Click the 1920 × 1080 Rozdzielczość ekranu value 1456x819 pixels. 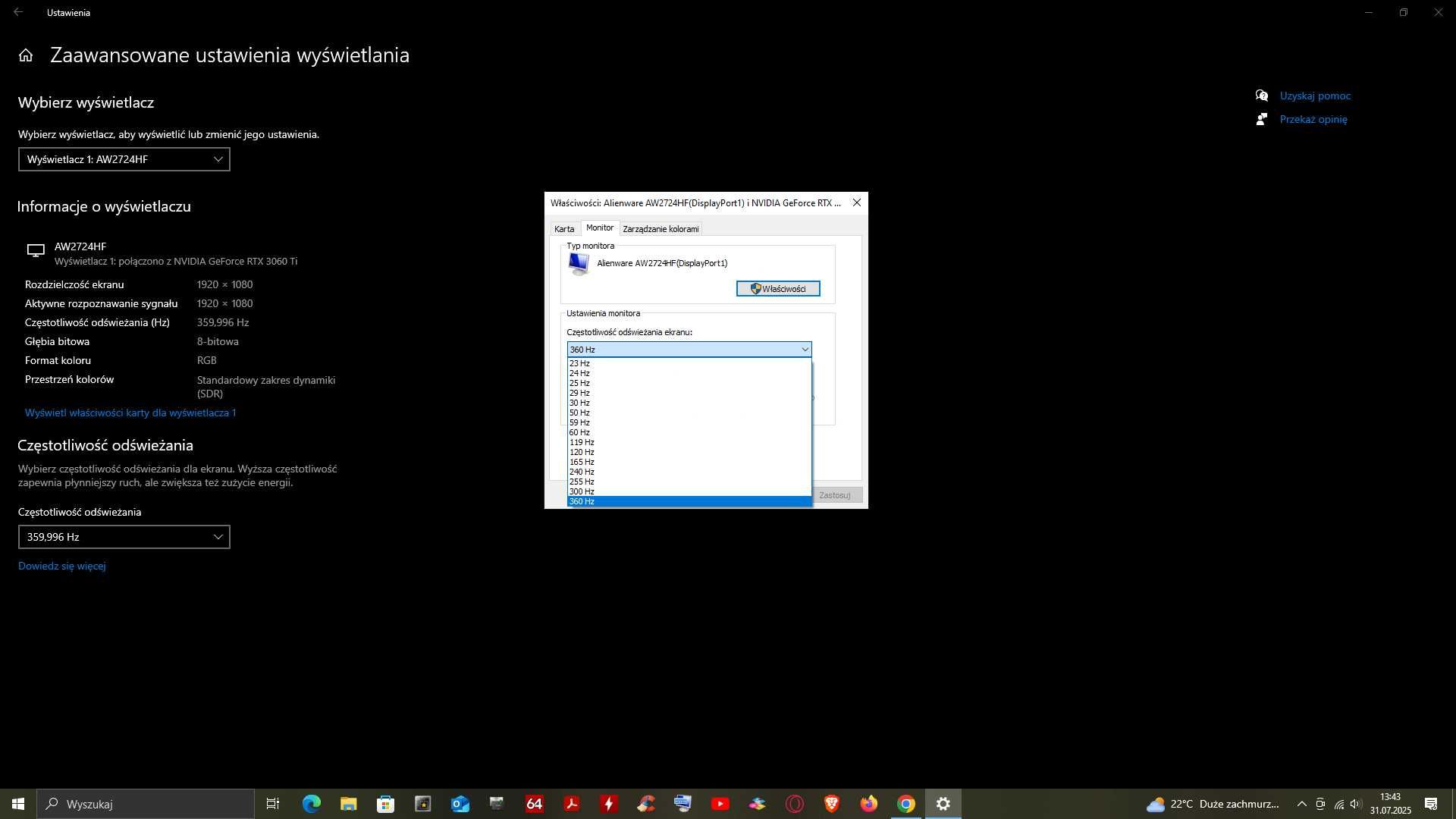[x=225, y=284]
